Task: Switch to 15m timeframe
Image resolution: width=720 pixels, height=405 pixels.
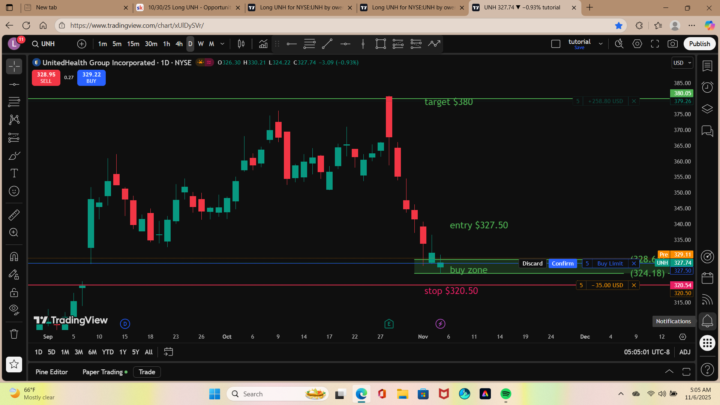Action: click(133, 44)
